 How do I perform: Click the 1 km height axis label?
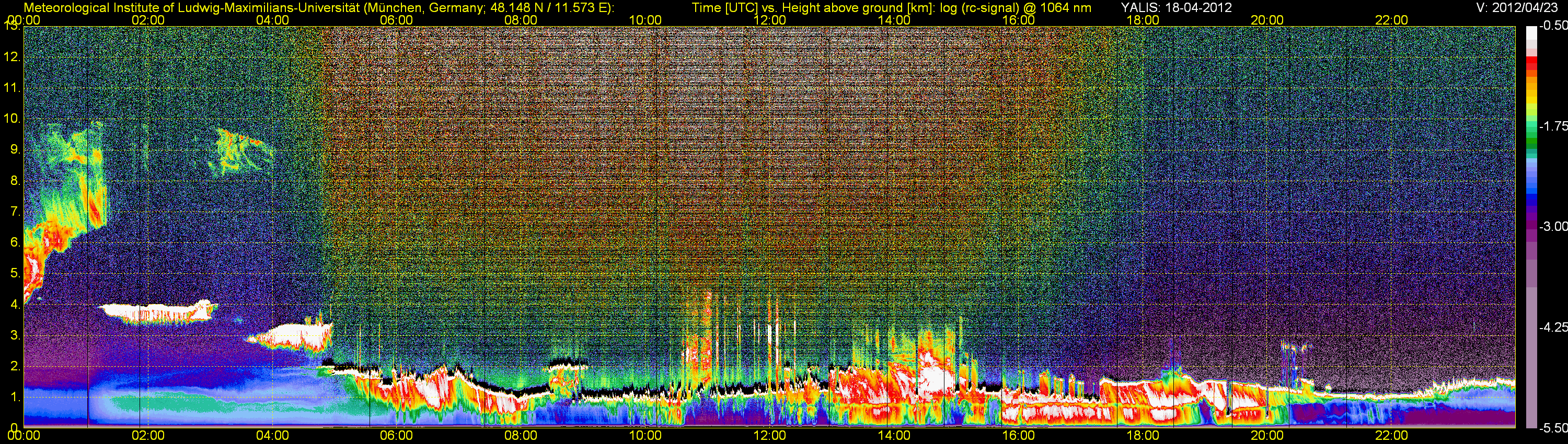tap(15, 397)
